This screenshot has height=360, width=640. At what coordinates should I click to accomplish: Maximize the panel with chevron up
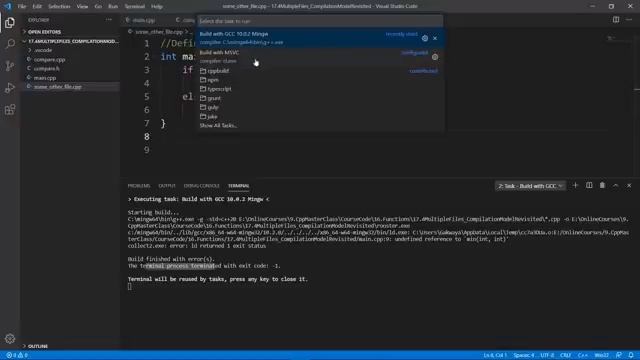(616, 185)
